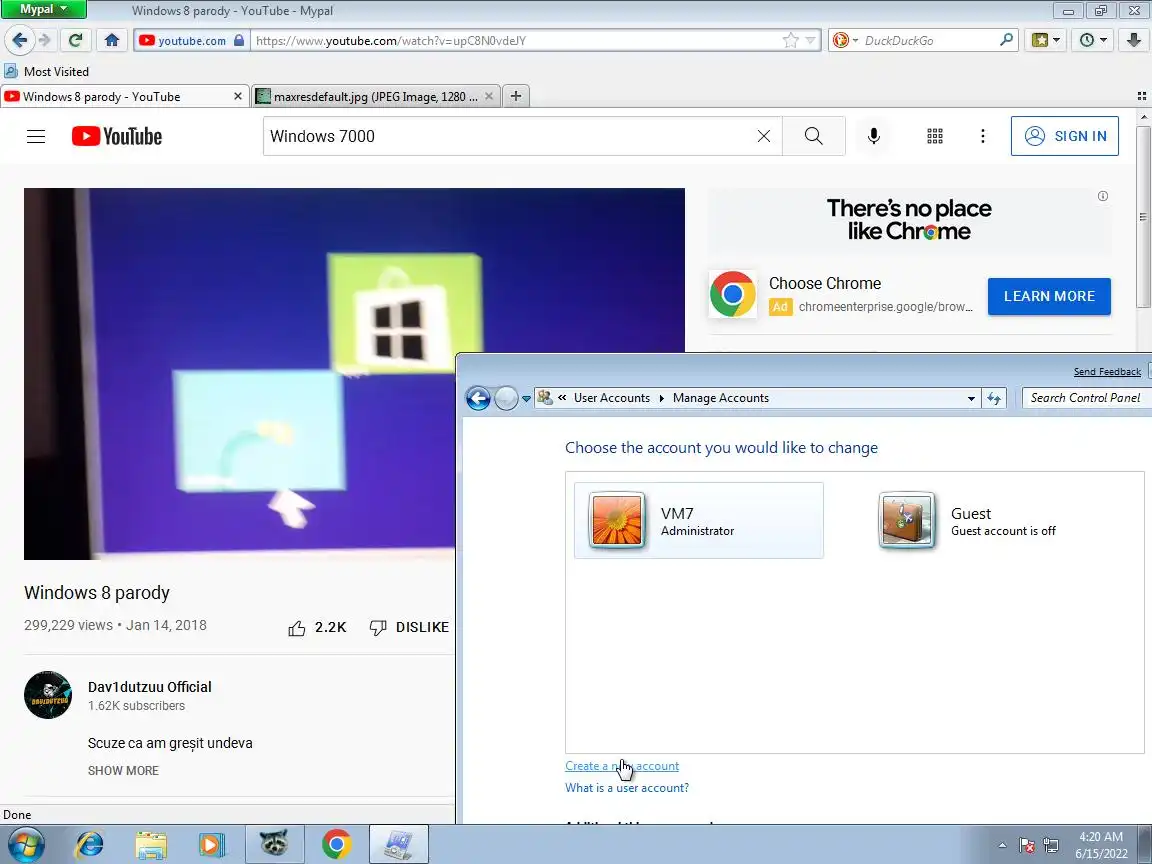Open the Windows Start menu
Screen dimensions: 1152x864
pos(26,844)
